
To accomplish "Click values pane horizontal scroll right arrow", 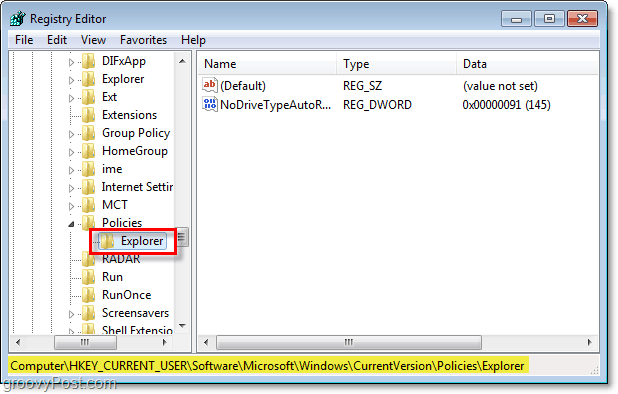I will (x=590, y=342).
